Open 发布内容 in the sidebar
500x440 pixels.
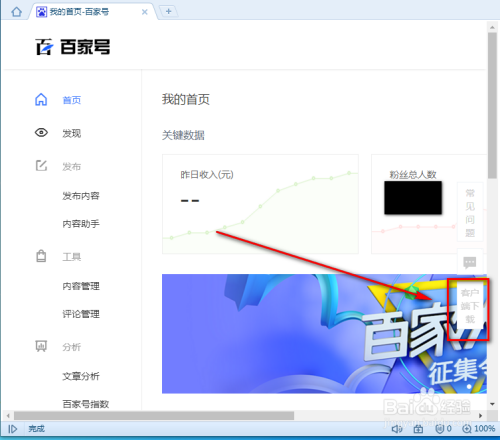tap(81, 196)
